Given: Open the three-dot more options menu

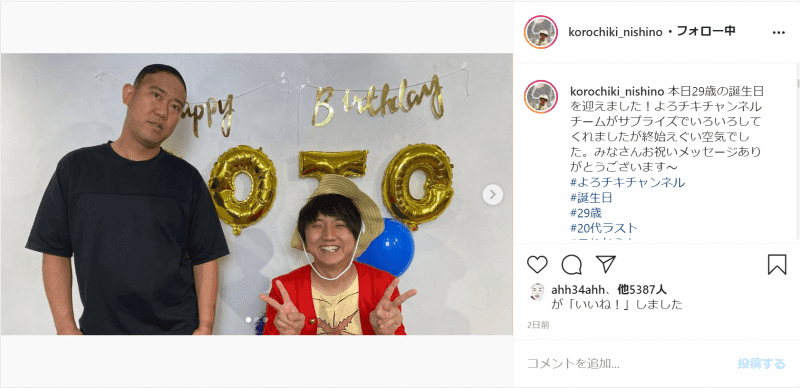Looking at the screenshot, I should 779,32.
